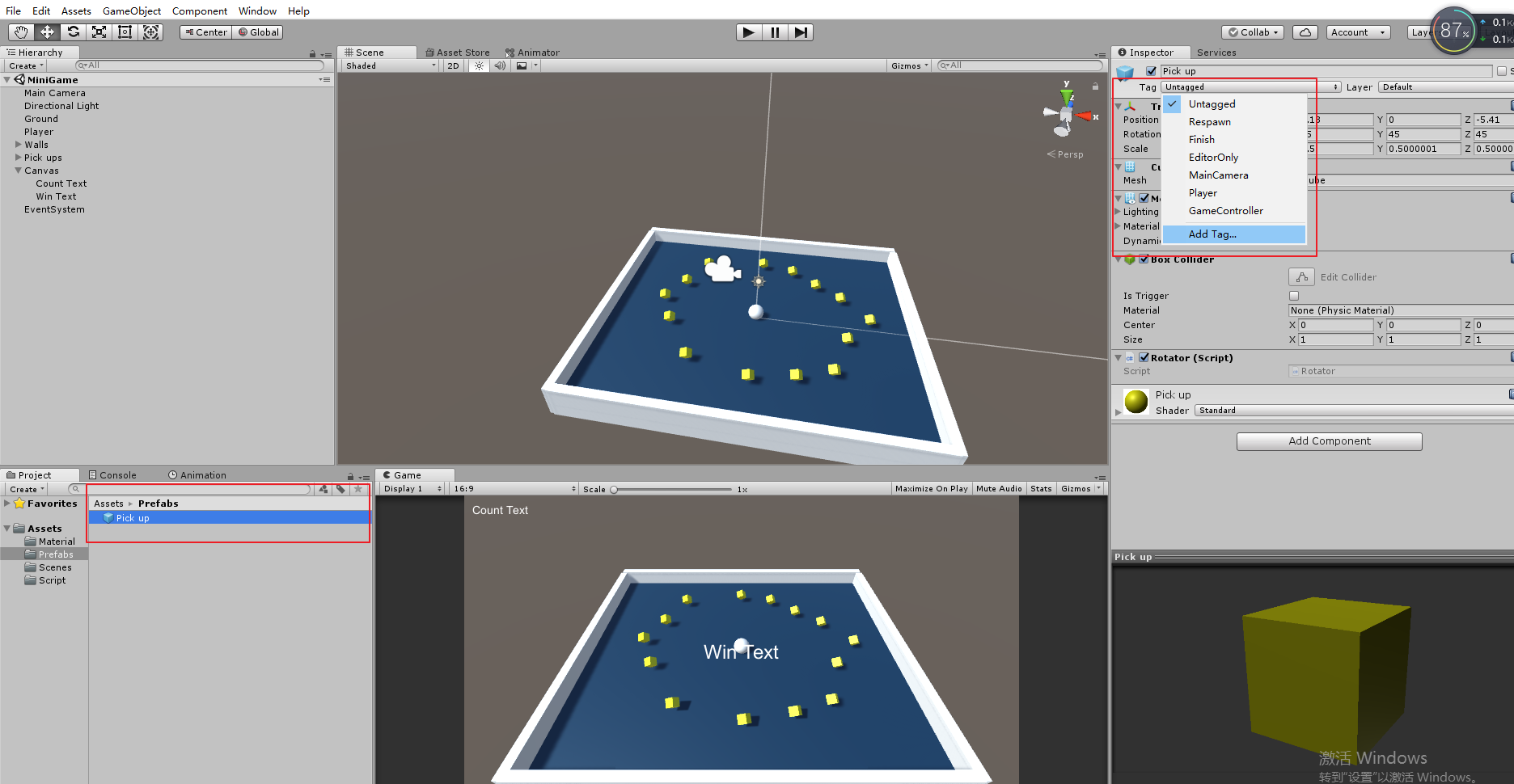Screen dimensions: 1514x784
Task: Open the Gizmos dropdown in Scene view
Action: pos(910,65)
